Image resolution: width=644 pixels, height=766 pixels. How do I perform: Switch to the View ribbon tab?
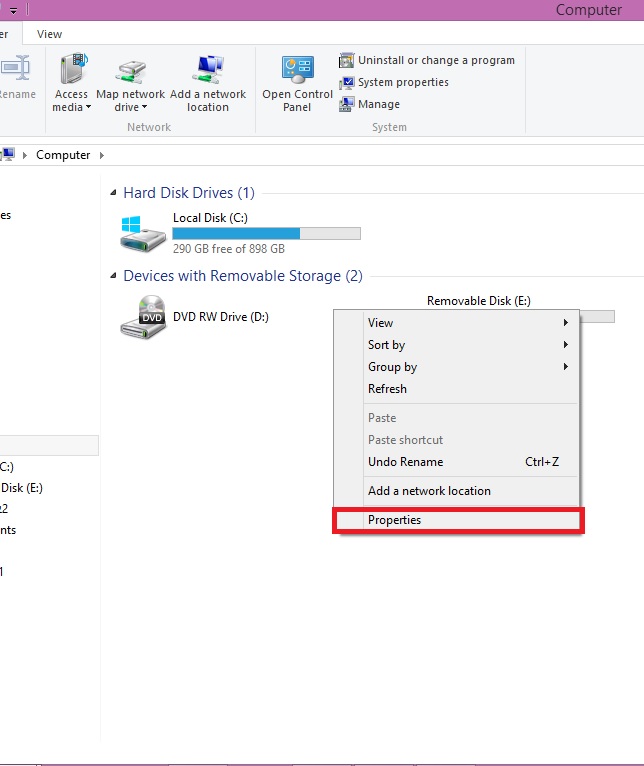(49, 34)
